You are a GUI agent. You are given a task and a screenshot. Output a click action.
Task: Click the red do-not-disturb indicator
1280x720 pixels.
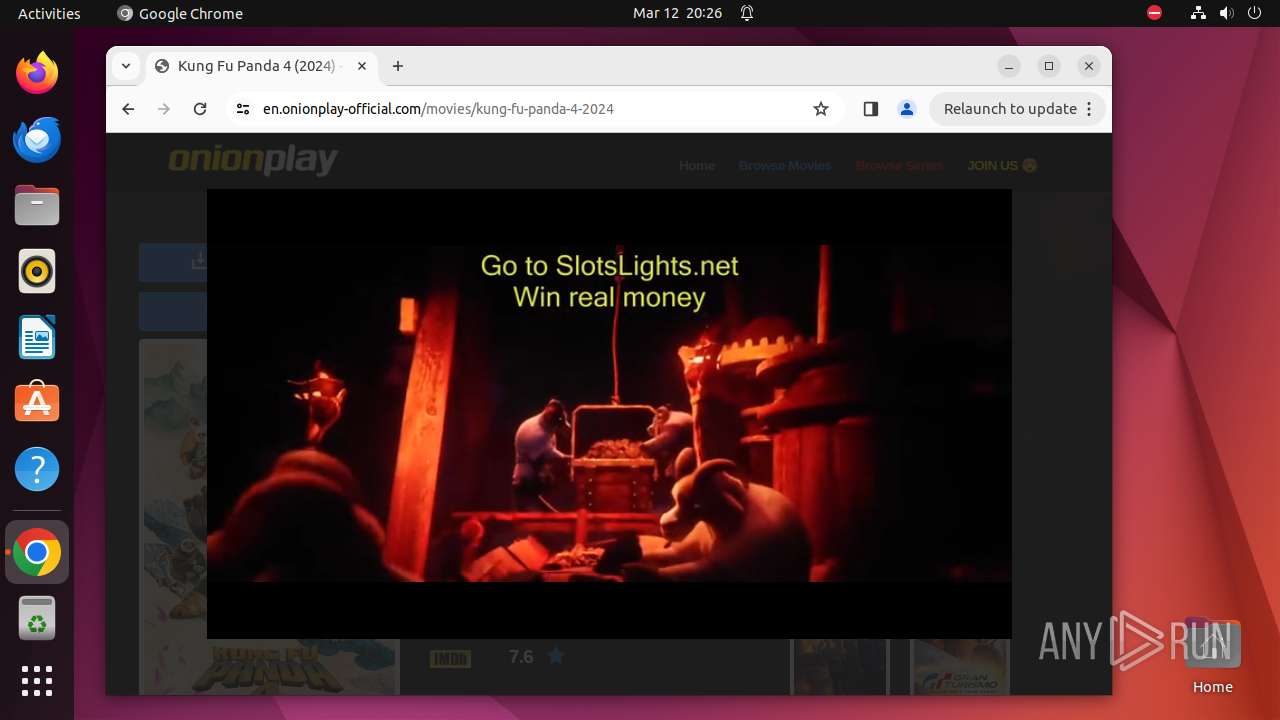coord(1154,13)
